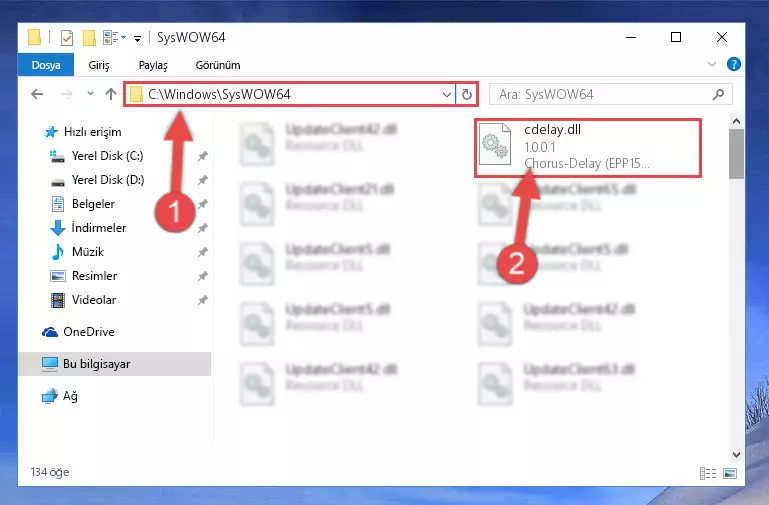Click the 134 öğe status text
Image resolution: width=769 pixels, height=505 pixels.
[50, 472]
